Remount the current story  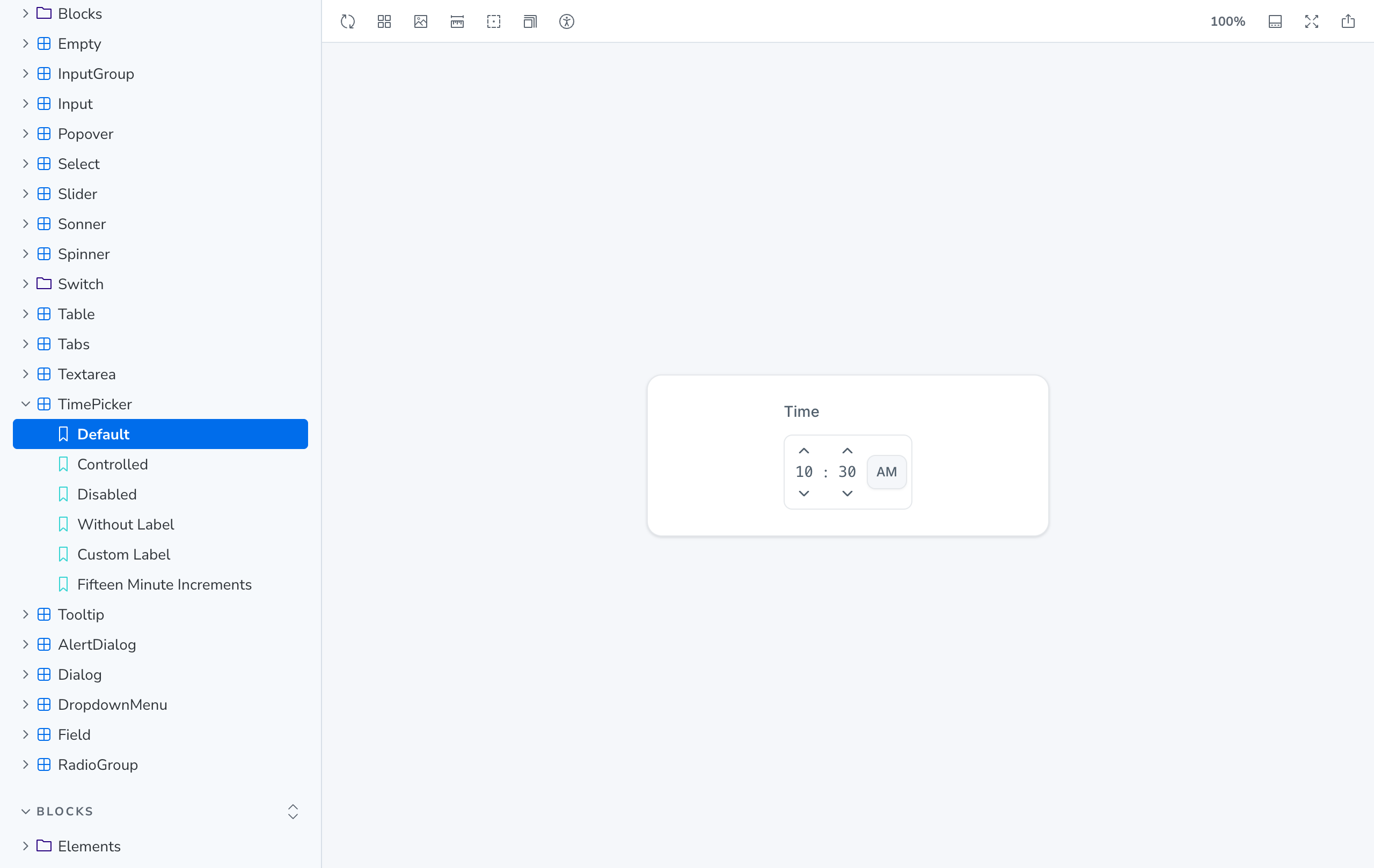347,21
